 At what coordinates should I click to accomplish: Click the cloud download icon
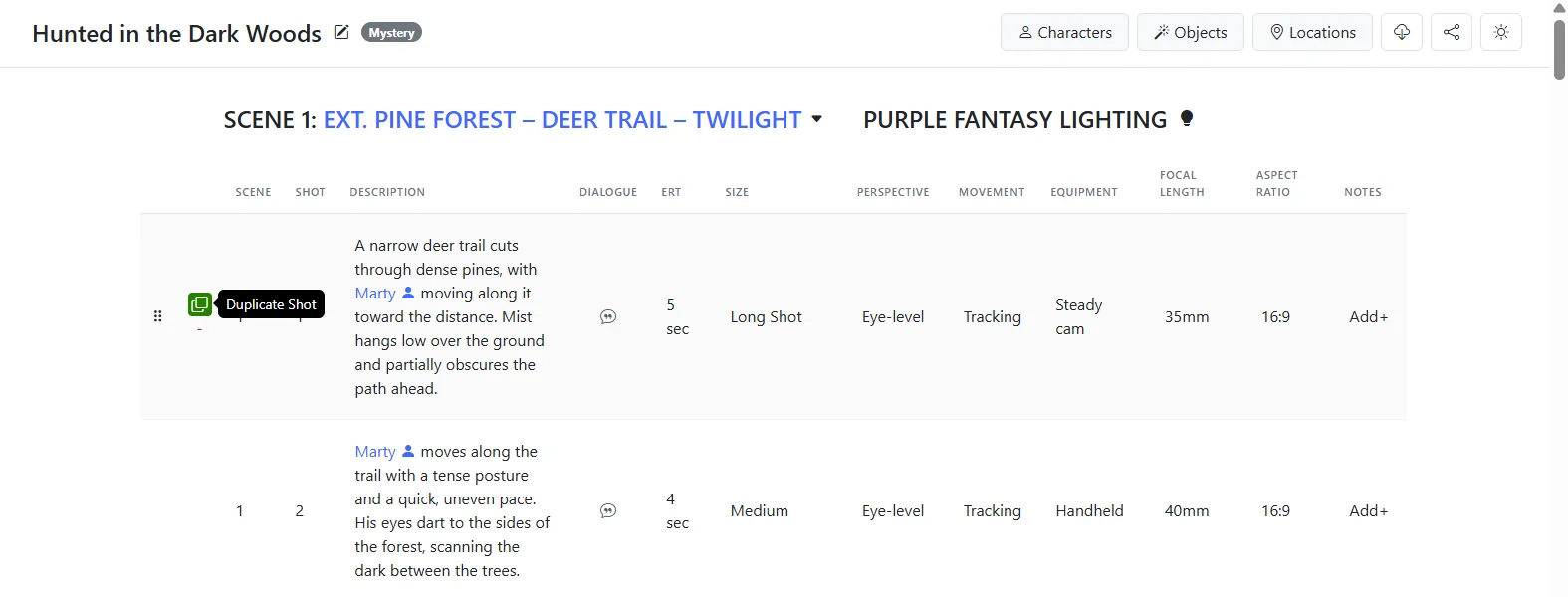(1401, 32)
